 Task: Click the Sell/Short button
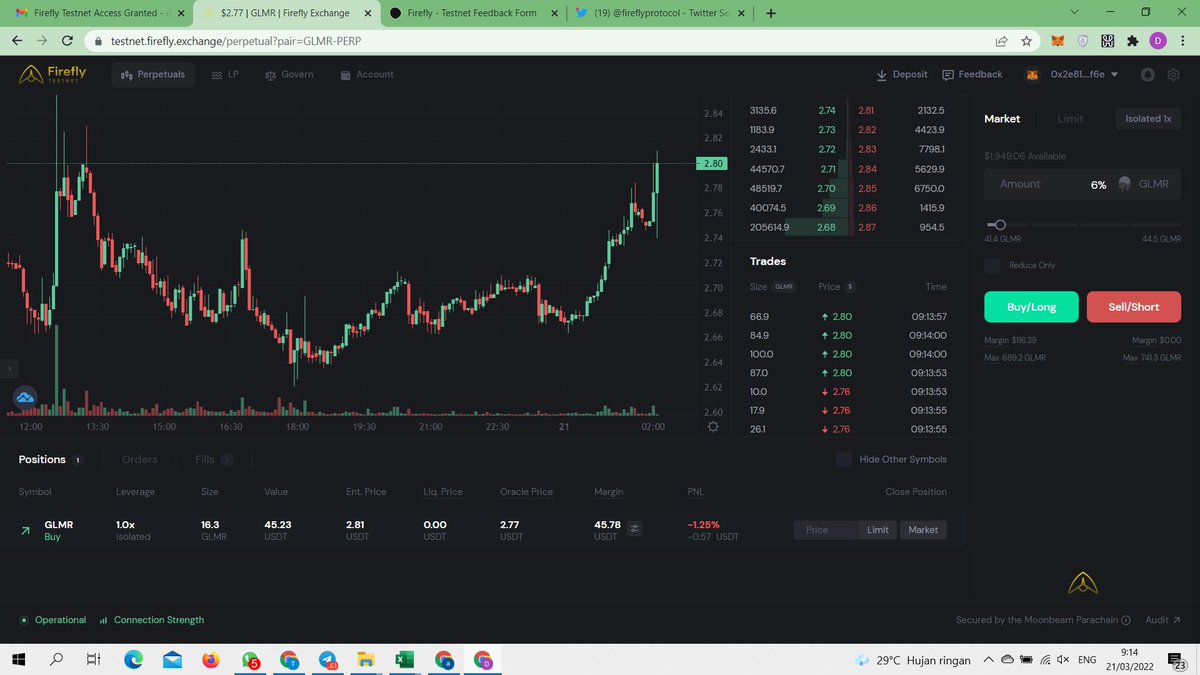click(x=1134, y=307)
